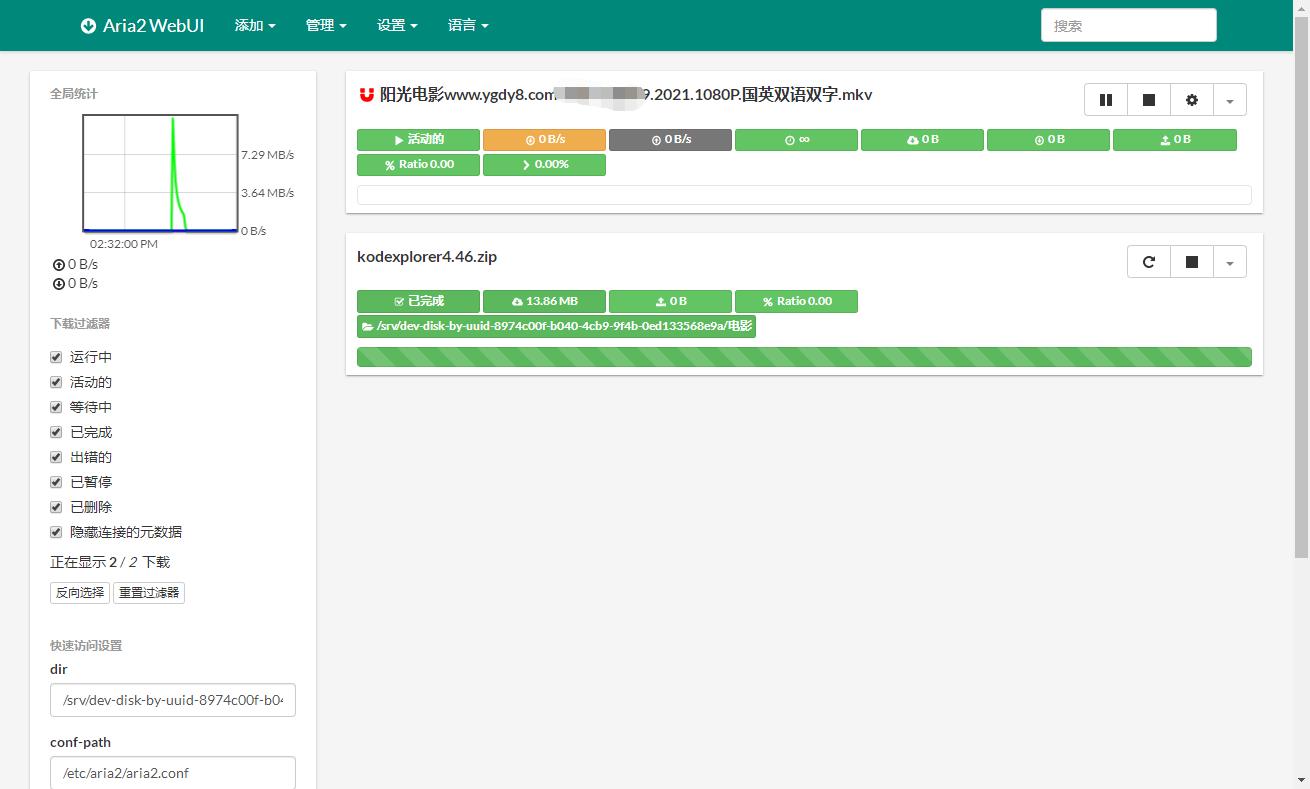Open settings gear for mkv download
Screen dimensions: 1310x789
coord(1191,100)
